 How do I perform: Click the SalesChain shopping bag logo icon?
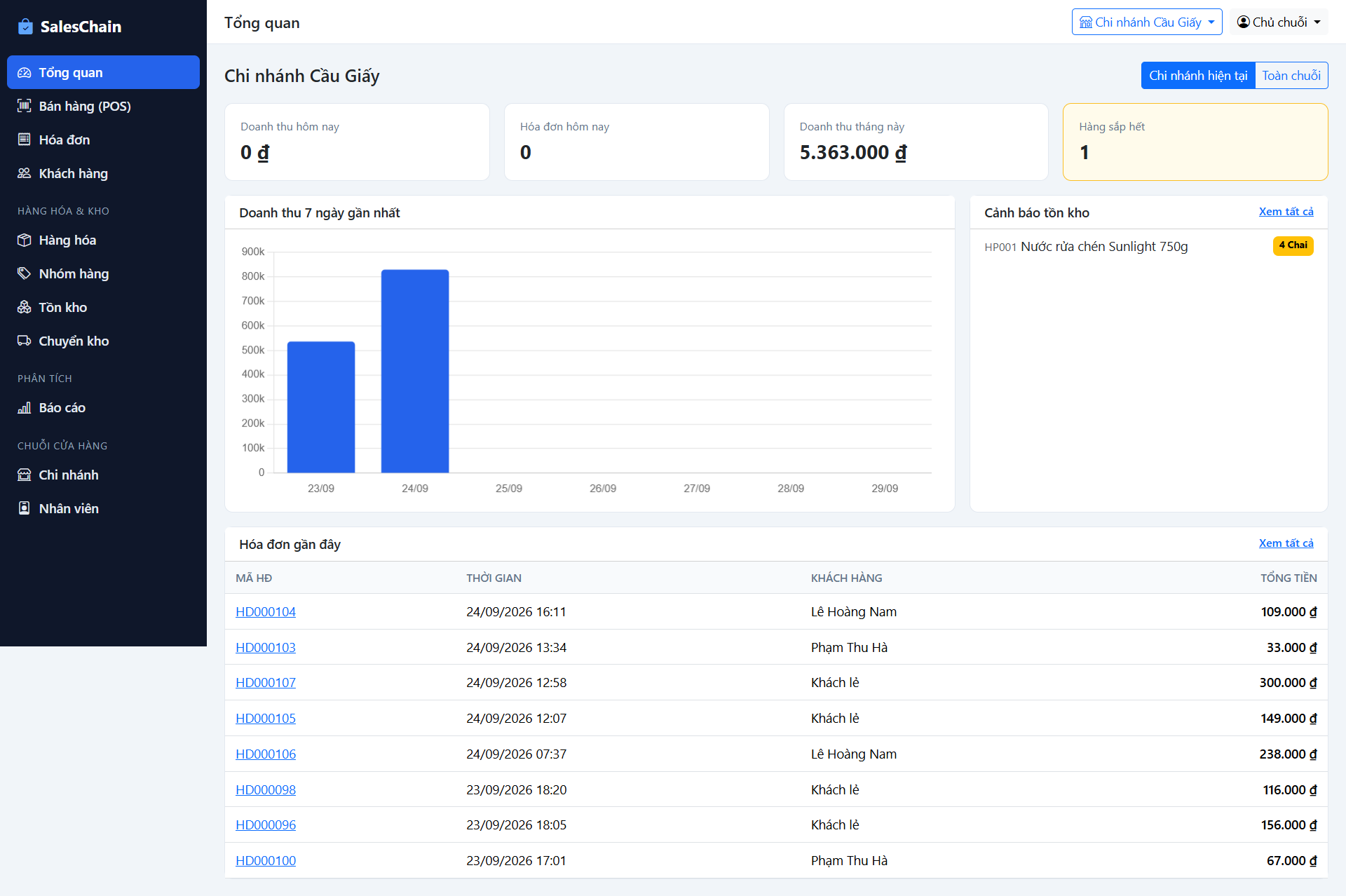25,27
